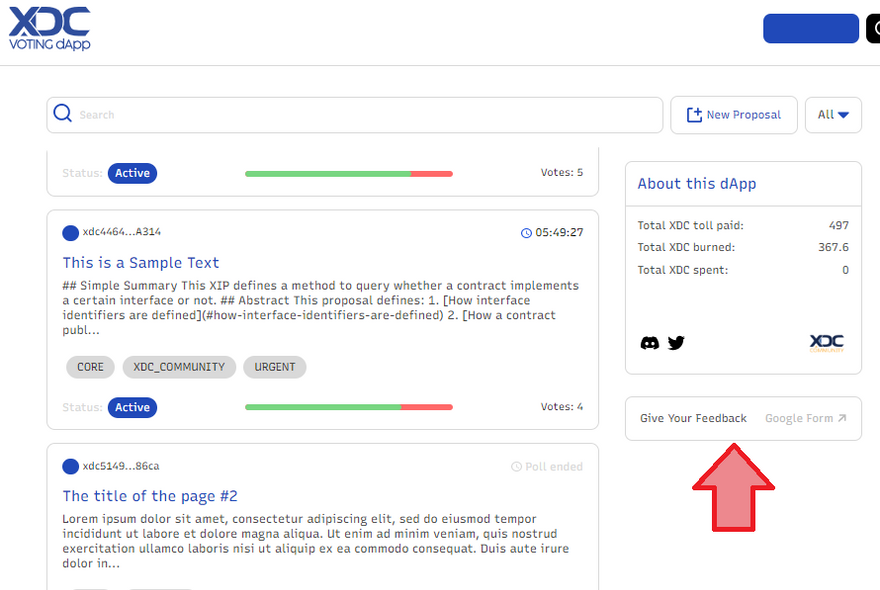Screen dimensions: 880x590
Task: Open the Discord icon link
Action: click(x=650, y=343)
